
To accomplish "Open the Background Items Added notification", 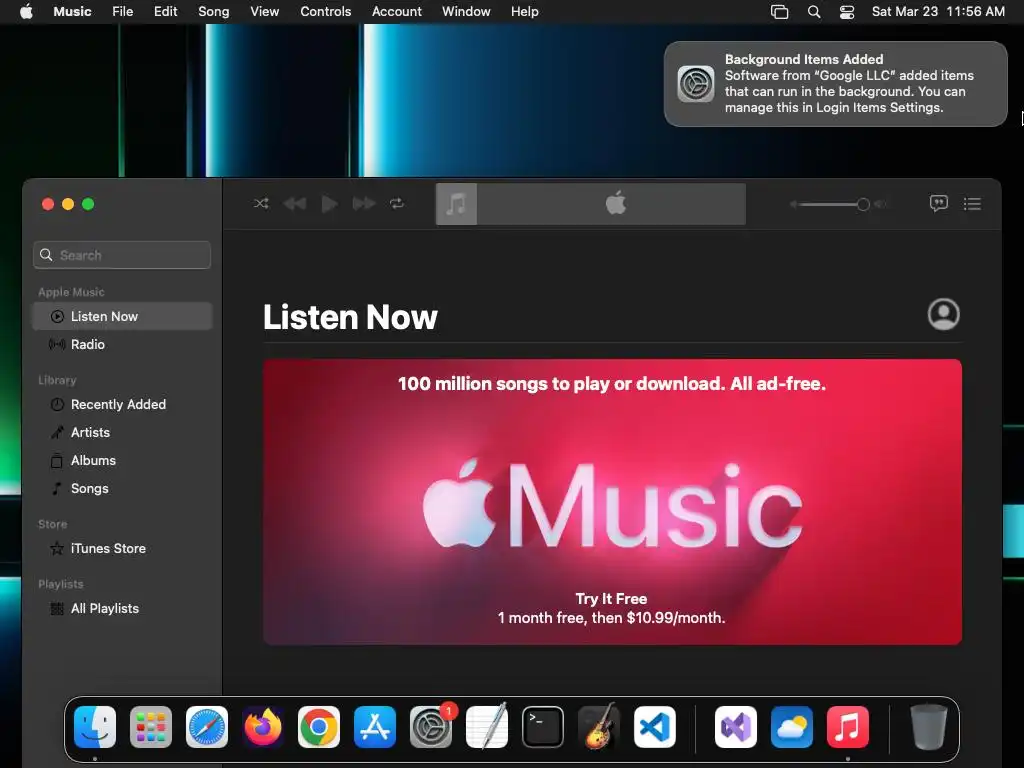I will (836, 84).
